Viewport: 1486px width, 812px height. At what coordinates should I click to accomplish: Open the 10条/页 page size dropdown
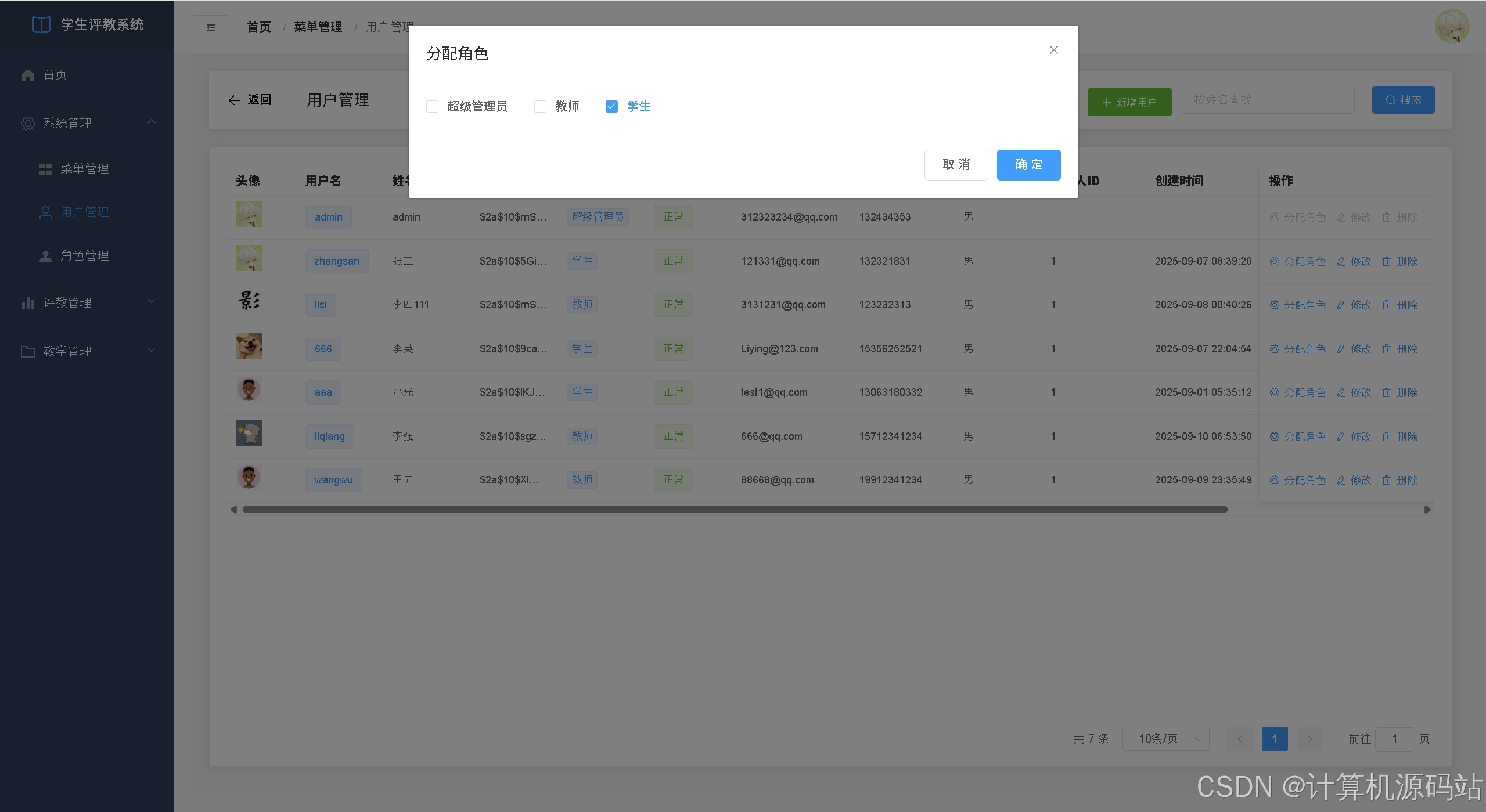[1165, 739]
